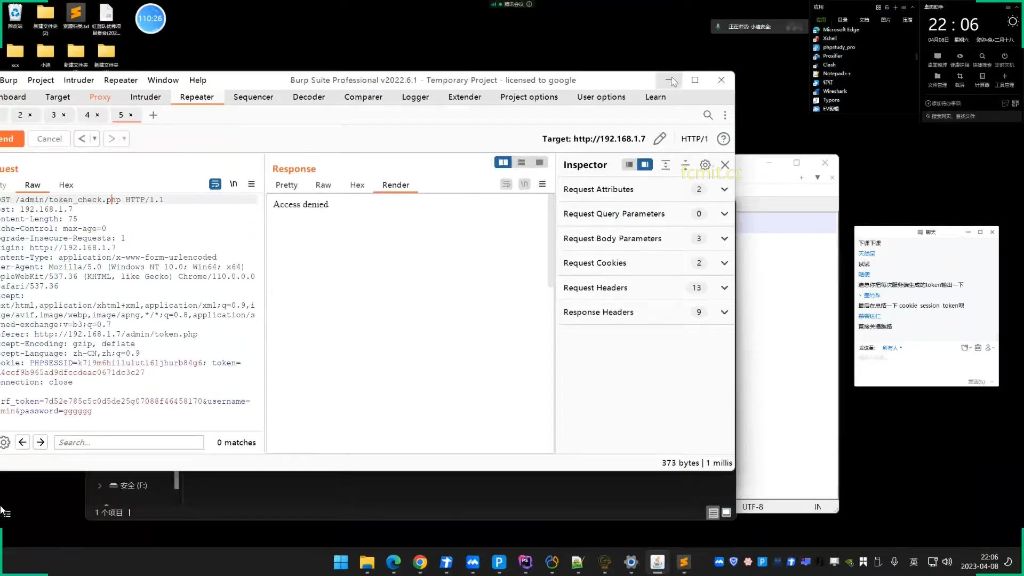The height and width of the screenshot is (576, 1024).
Task: Expand all Inspector sections icon
Action: [665, 165]
